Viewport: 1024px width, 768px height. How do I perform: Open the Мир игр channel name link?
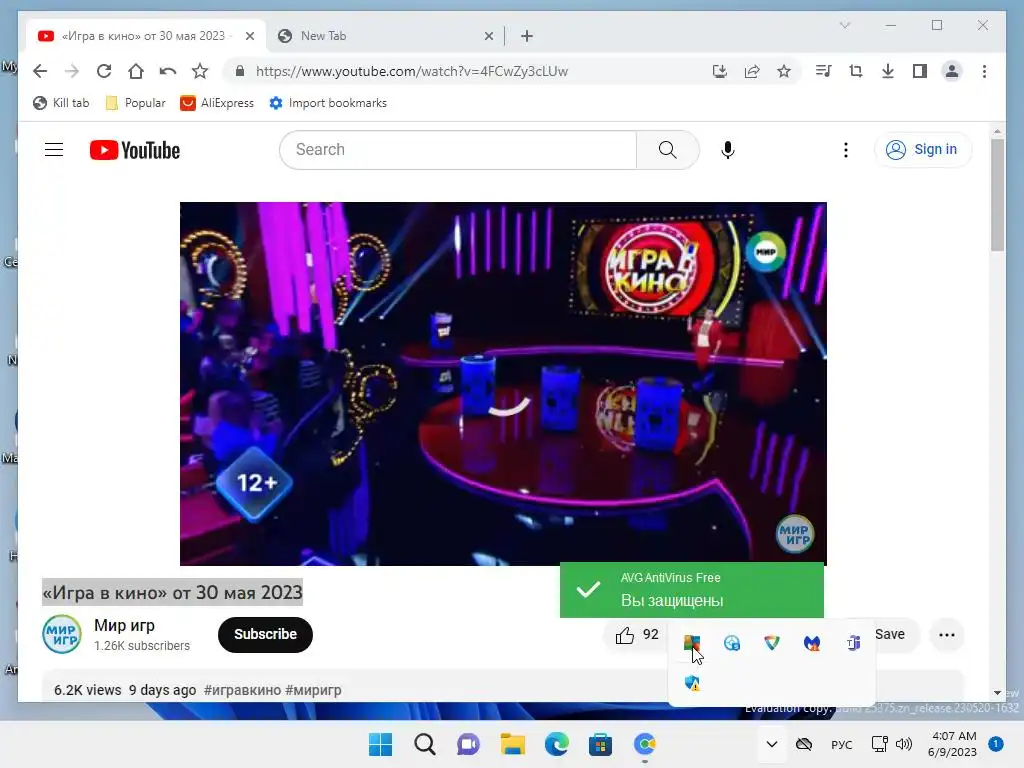click(x=124, y=625)
